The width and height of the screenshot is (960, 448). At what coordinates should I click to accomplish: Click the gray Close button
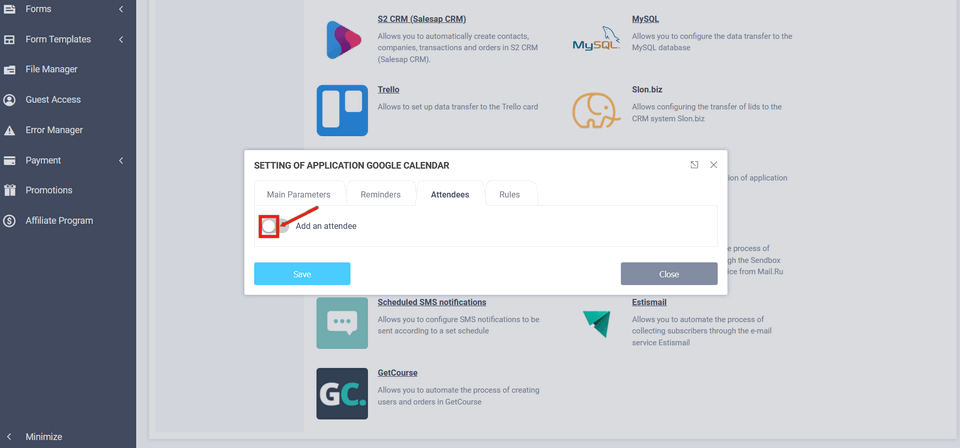click(668, 274)
